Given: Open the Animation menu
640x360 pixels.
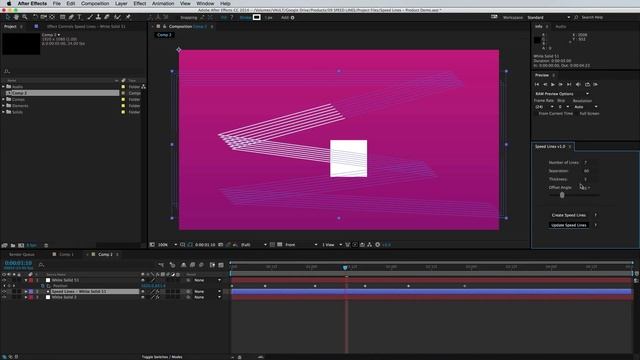Looking at the screenshot, I should tap(163, 3).
